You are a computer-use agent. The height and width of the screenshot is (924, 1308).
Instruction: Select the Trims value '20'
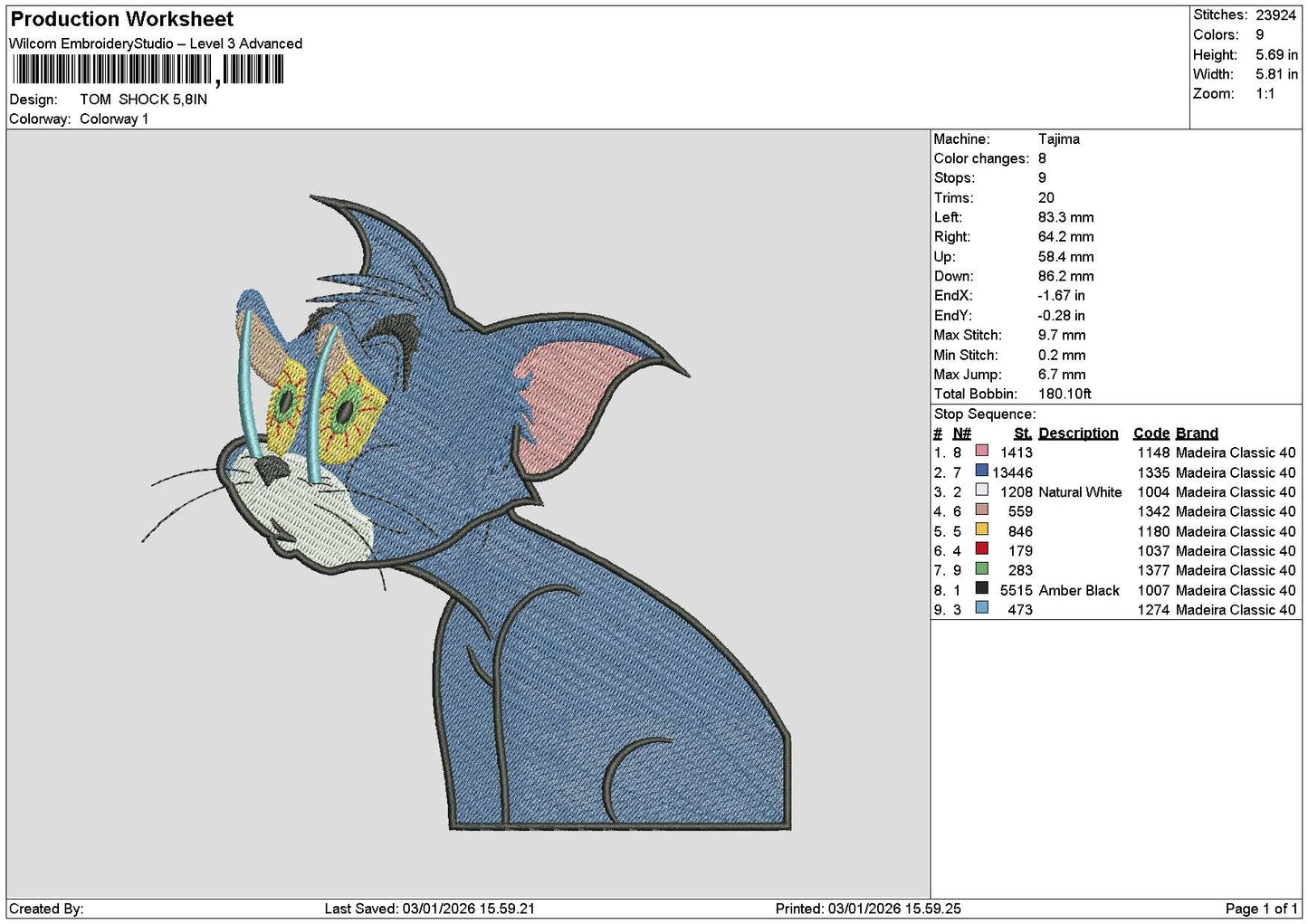(1046, 198)
